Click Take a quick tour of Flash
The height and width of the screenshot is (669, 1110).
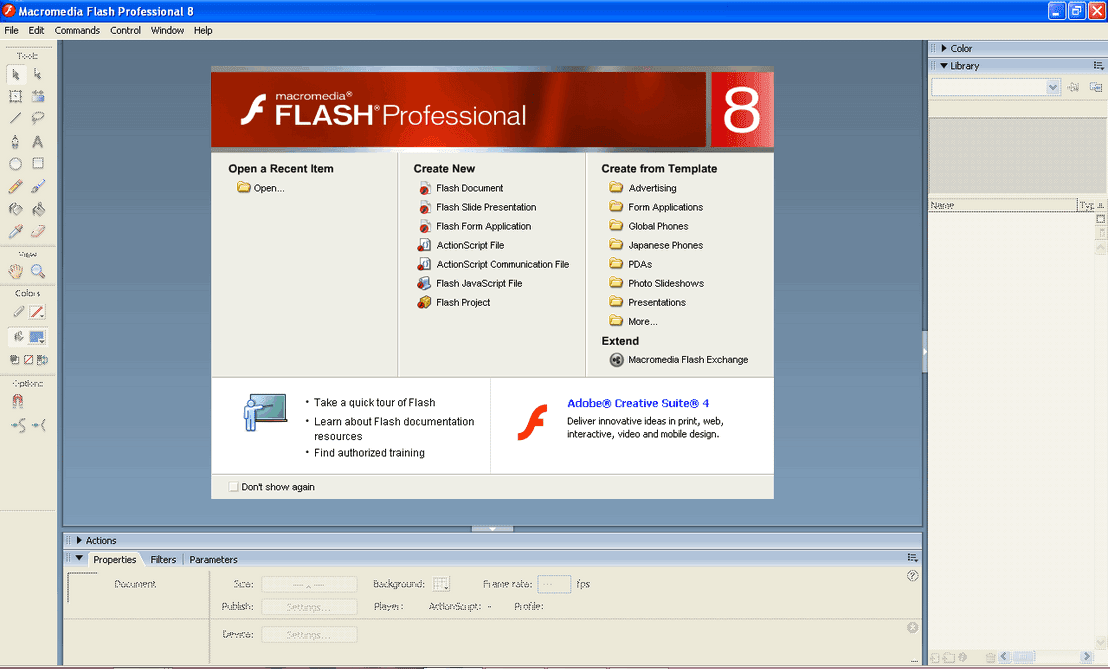point(374,402)
